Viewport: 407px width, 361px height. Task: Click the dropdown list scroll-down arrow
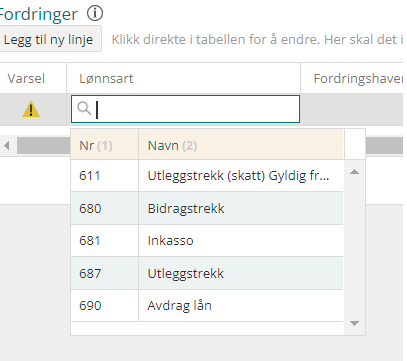354,323
